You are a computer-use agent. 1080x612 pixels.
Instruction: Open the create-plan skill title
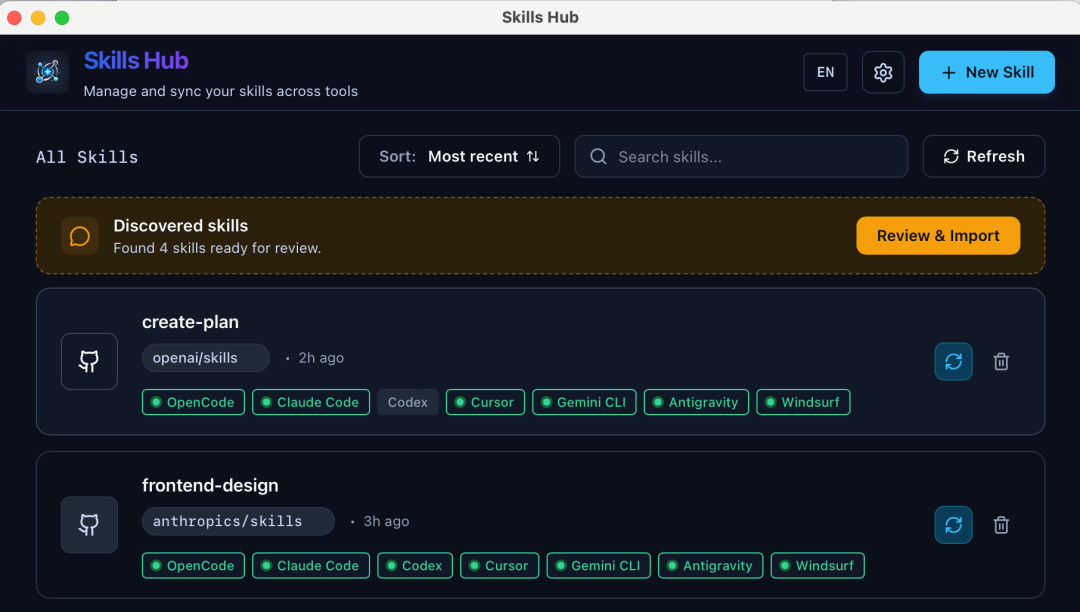pyautogui.click(x=190, y=322)
